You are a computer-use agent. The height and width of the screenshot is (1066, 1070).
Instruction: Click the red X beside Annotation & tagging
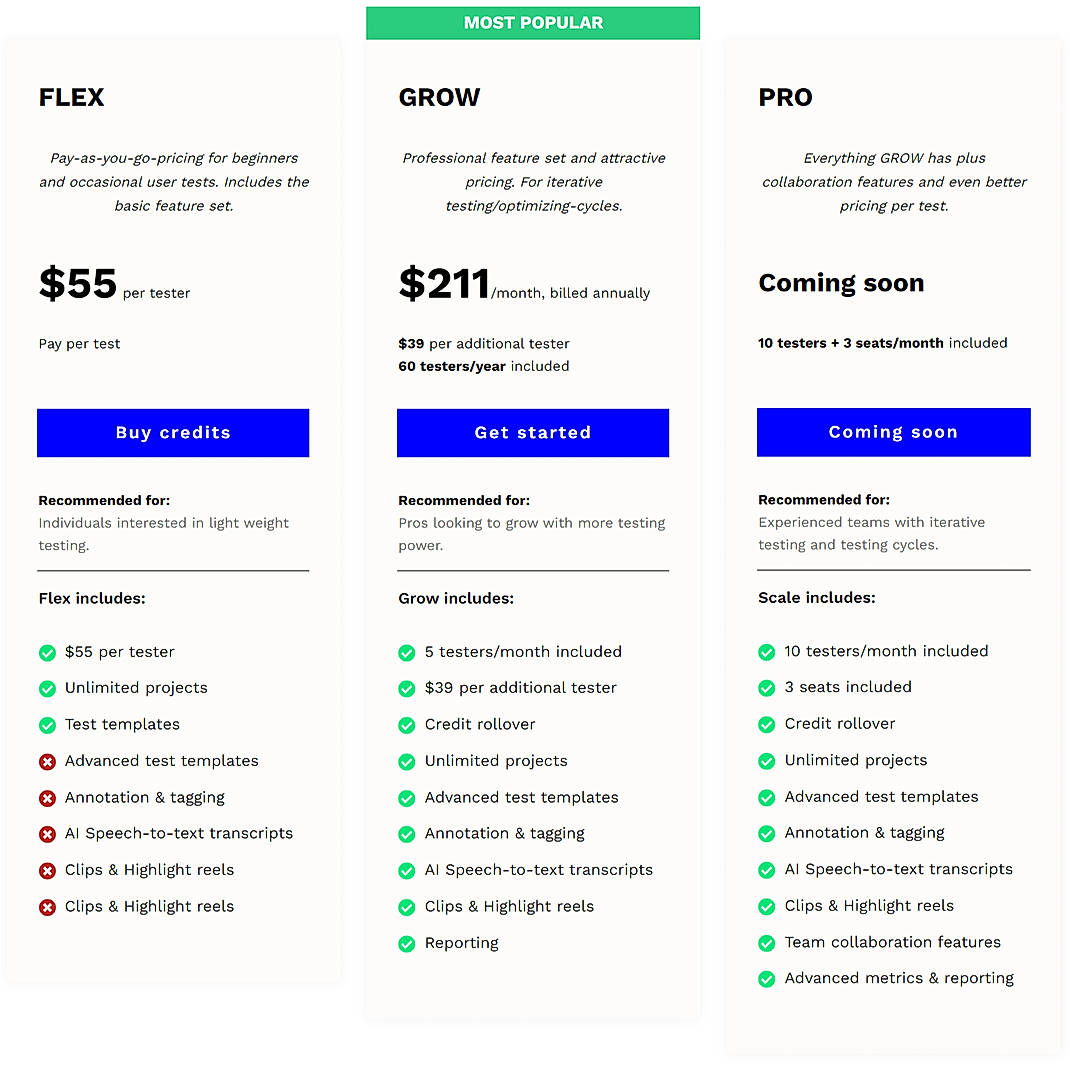point(47,797)
